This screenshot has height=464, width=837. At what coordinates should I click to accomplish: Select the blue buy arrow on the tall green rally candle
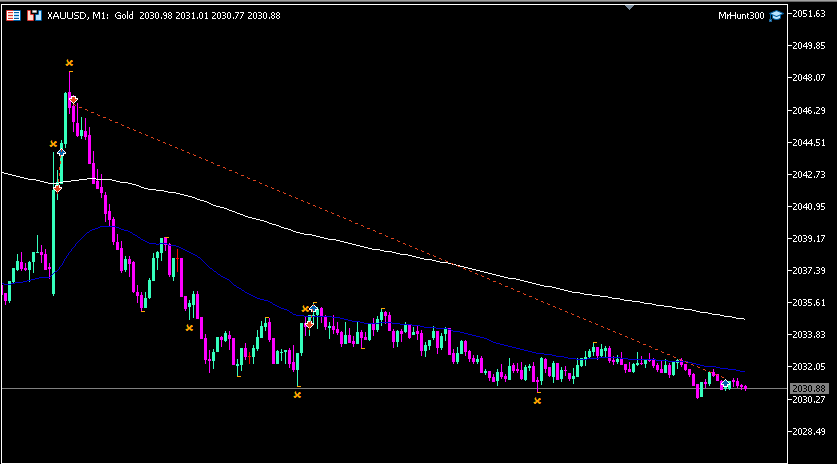click(x=61, y=153)
